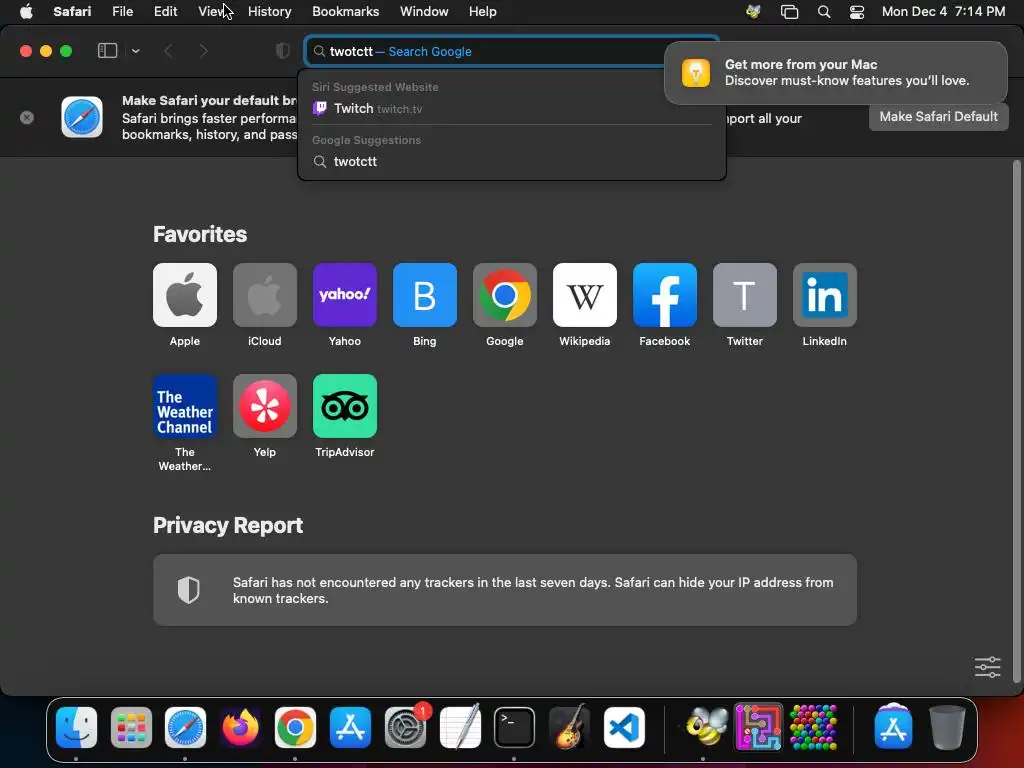The image size is (1024, 768).
Task: Open the Wikipedia favorite tile
Action: pyautogui.click(x=584, y=295)
